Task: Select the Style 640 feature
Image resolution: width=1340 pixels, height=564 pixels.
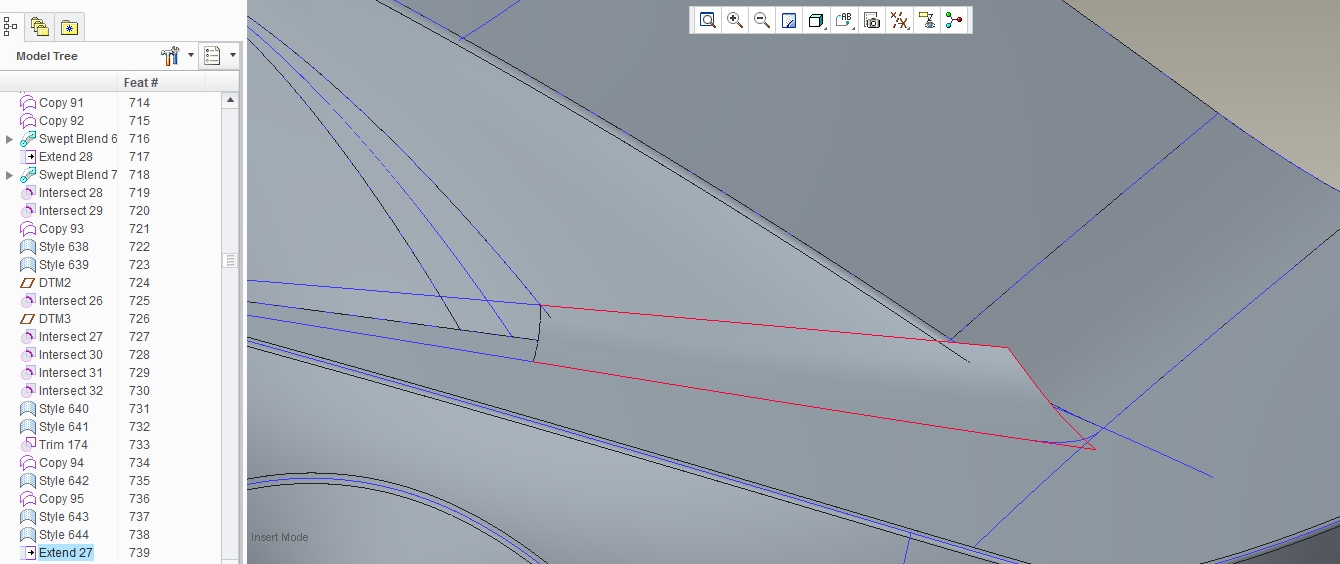Action: click(x=63, y=409)
